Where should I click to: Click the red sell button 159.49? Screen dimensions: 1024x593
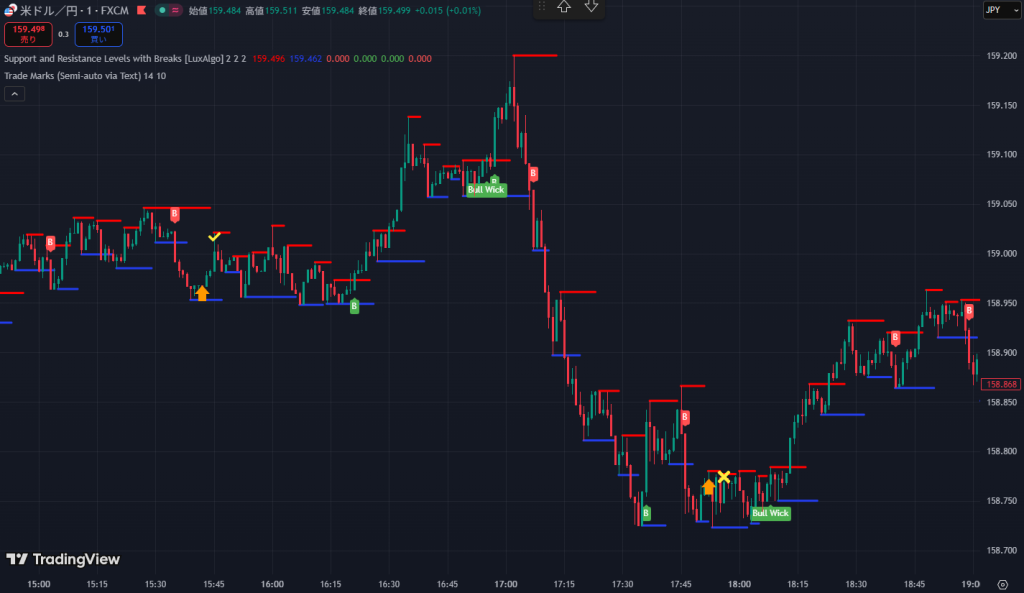[29, 34]
